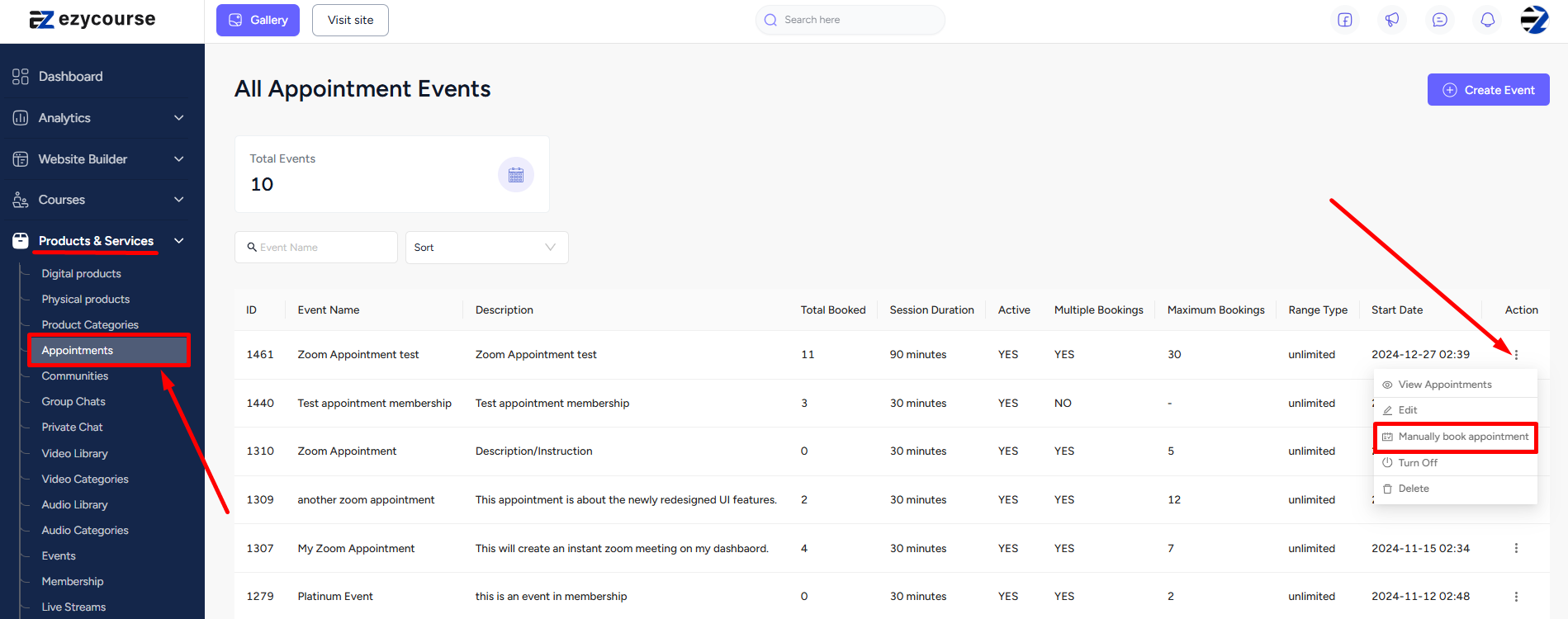Click the Event Name column header
The width and height of the screenshot is (1568, 619).
pyautogui.click(x=329, y=310)
